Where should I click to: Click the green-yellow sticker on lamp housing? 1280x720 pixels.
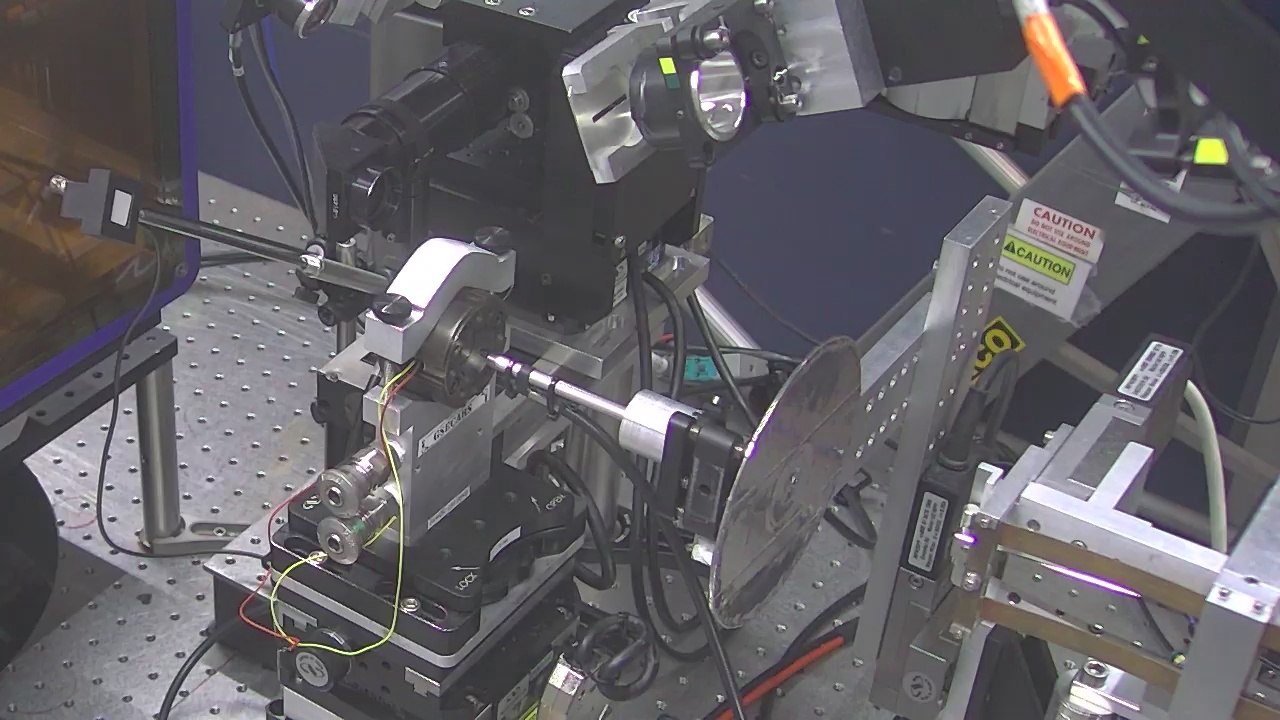667,67
